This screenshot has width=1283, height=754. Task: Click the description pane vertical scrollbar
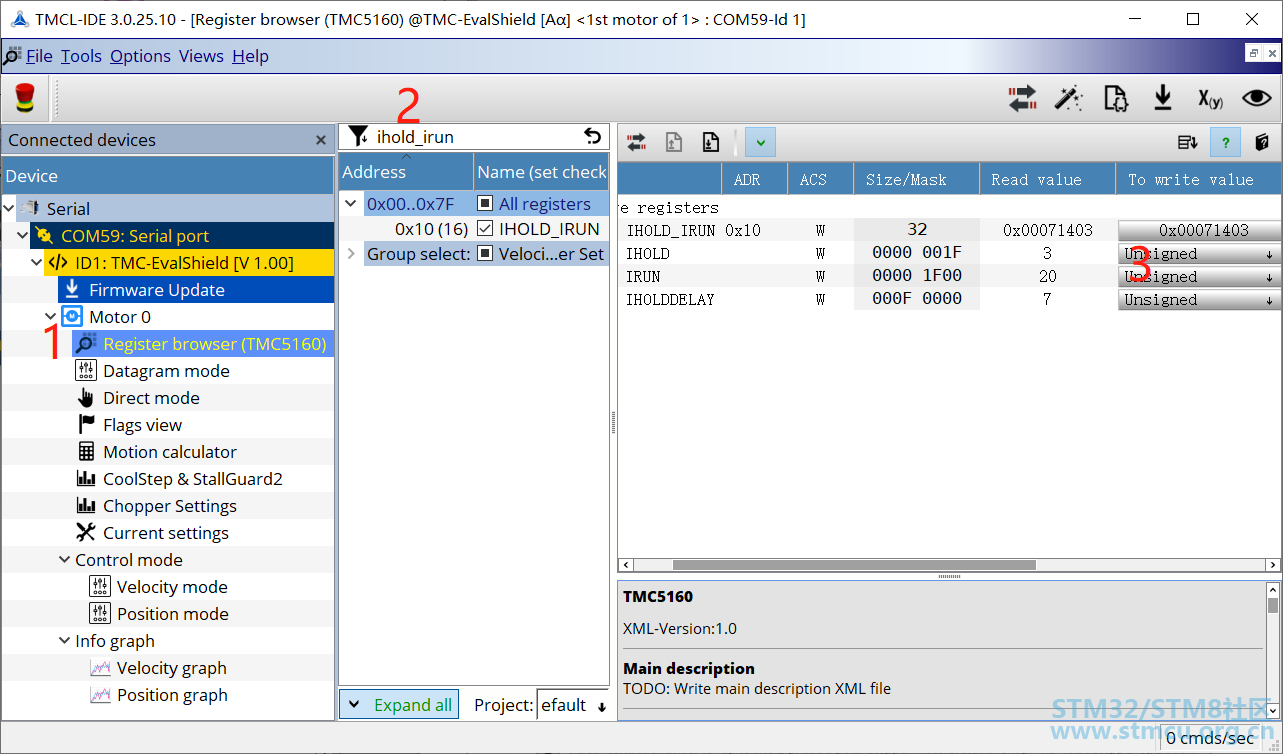[1273, 606]
